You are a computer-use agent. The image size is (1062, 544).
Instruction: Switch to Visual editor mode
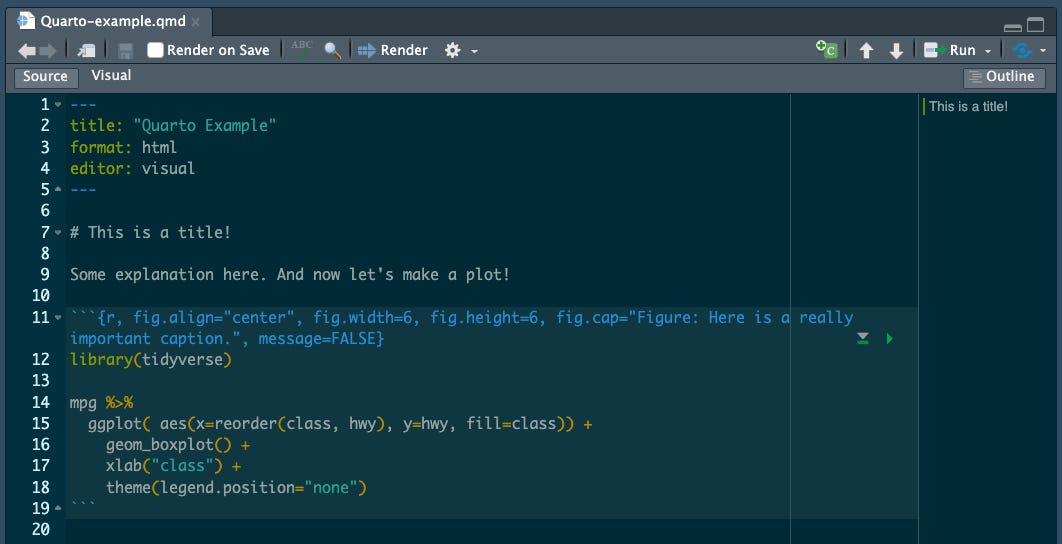click(111, 76)
